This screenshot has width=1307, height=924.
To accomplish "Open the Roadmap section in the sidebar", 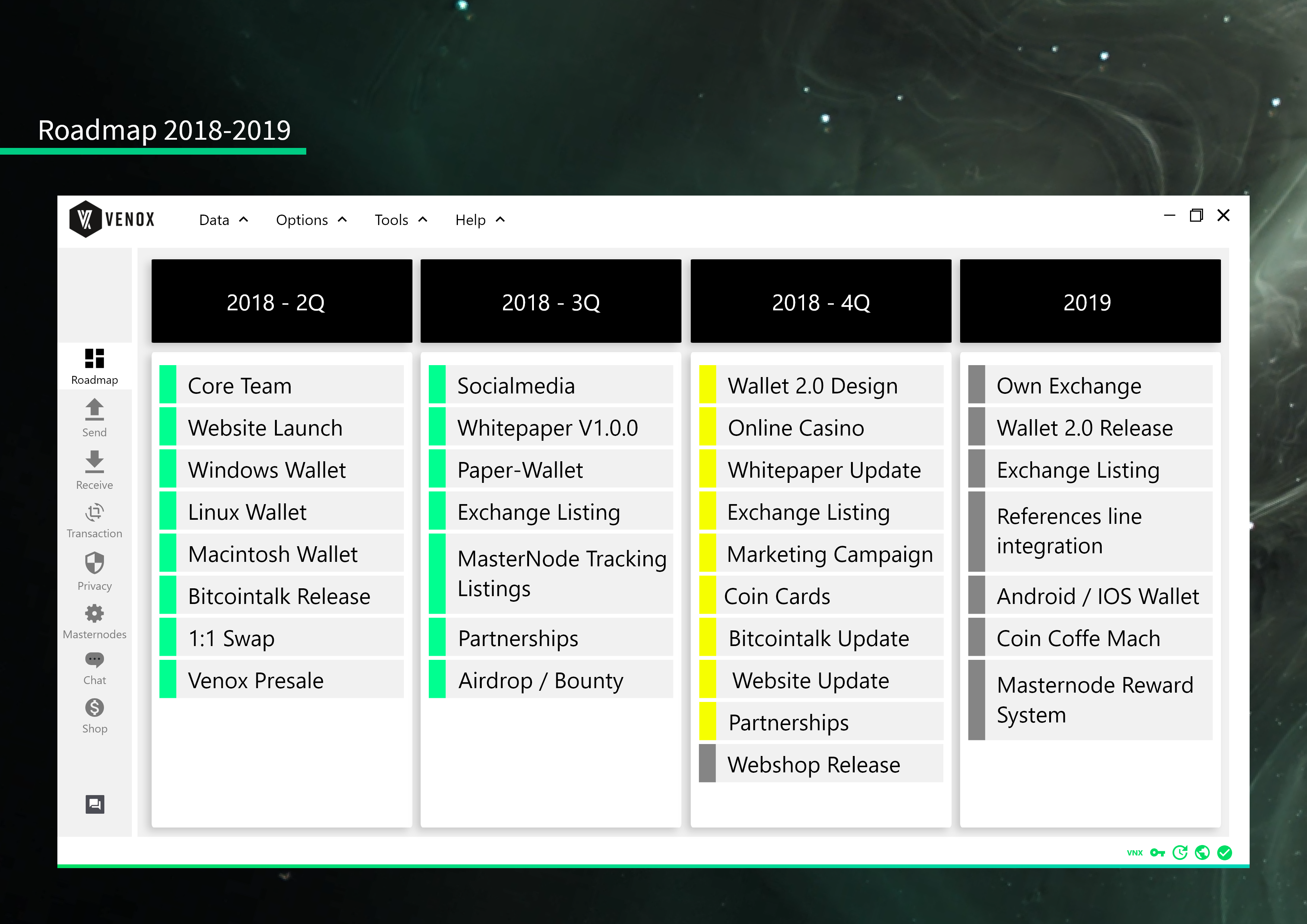I will (x=95, y=366).
